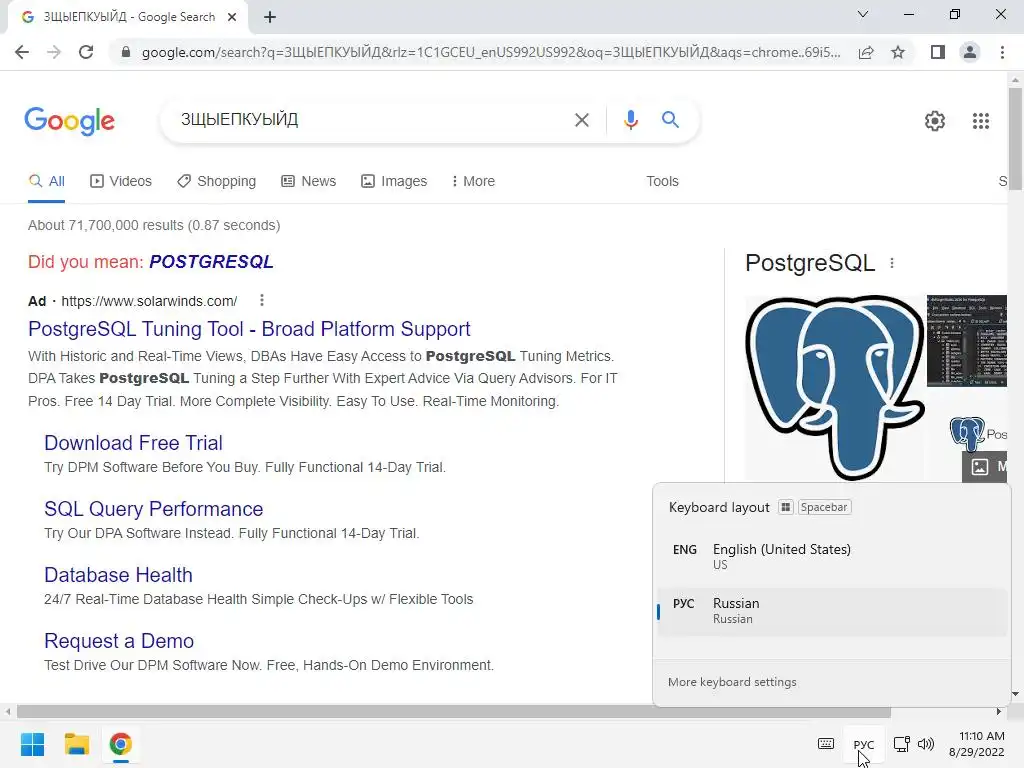The height and width of the screenshot is (768, 1024).
Task: Open network status tray icon
Action: click(x=902, y=744)
